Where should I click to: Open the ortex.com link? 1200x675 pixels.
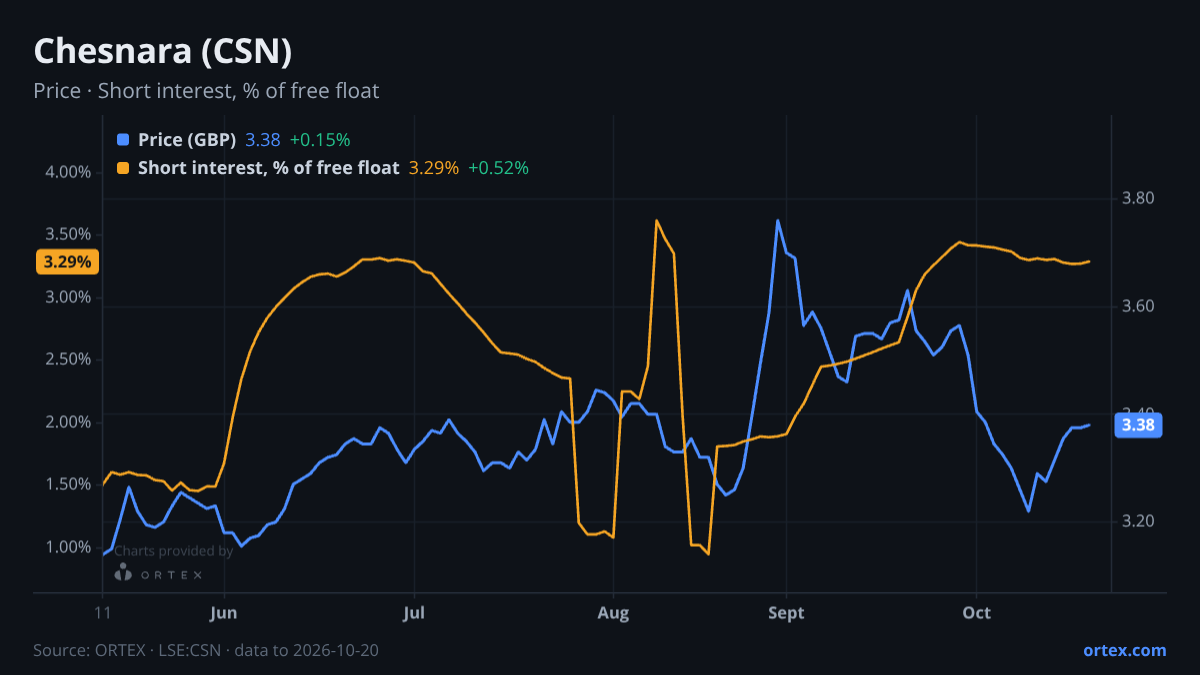tap(1124, 650)
